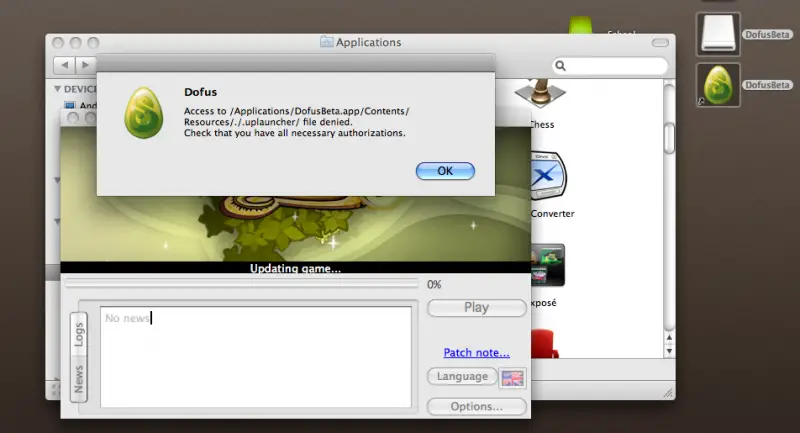Click OK in the Dofus error dialog
Image resolution: width=800 pixels, height=433 pixels.
click(445, 171)
